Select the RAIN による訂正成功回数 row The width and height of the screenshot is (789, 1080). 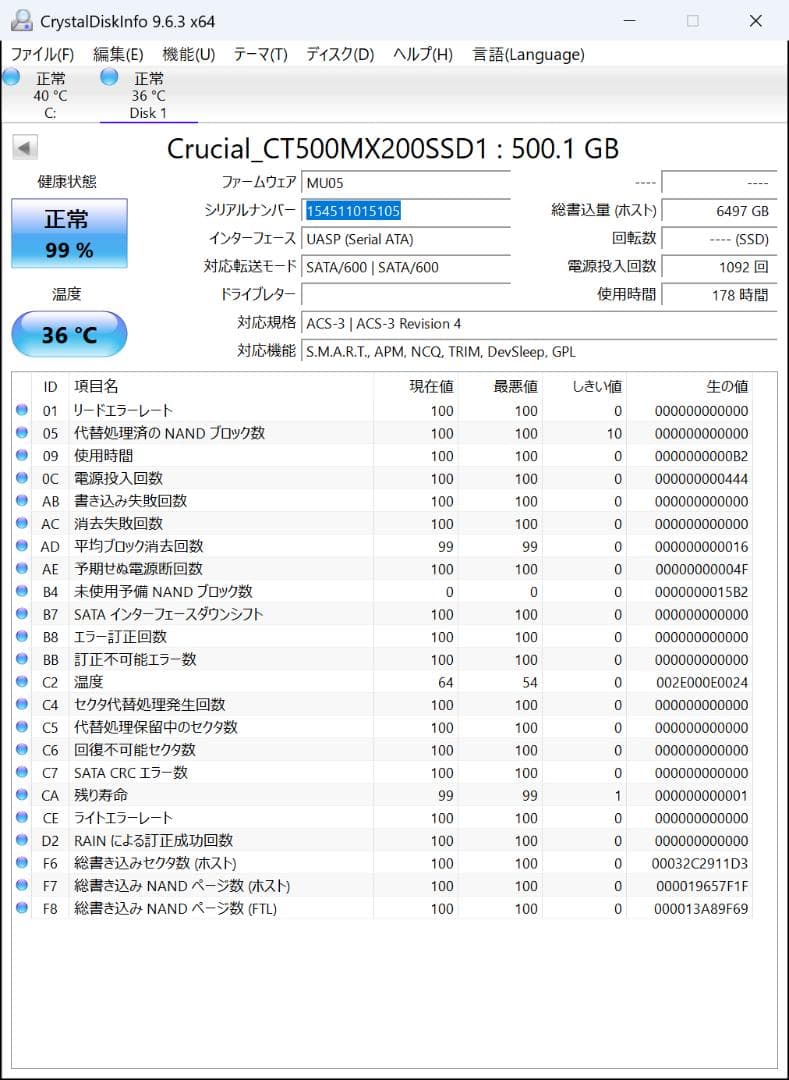(383, 840)
